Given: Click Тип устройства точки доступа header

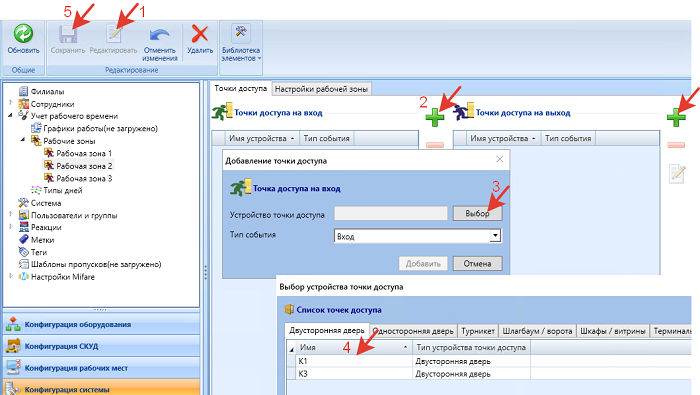Looking at the screenshot, I should 471,347.
